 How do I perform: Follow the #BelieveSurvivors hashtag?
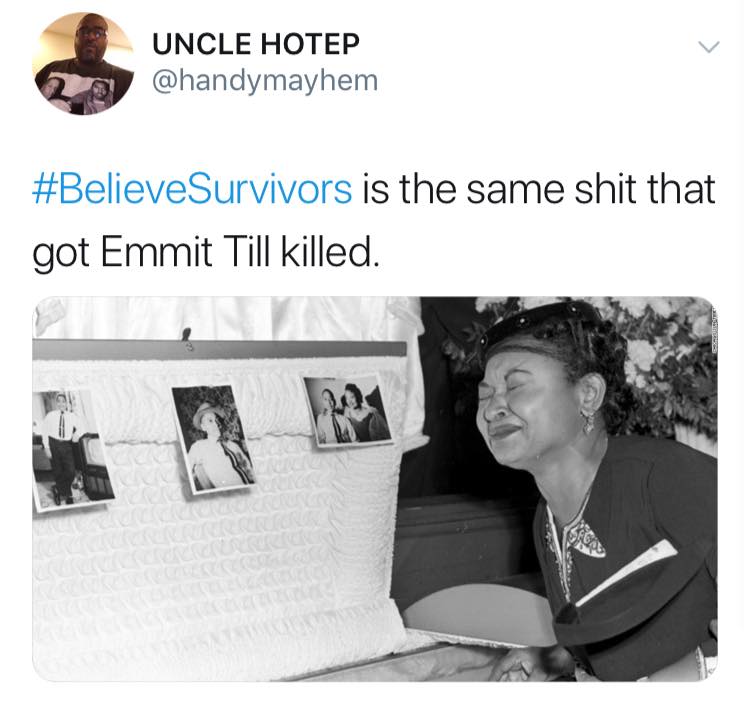tap(192, 189)
